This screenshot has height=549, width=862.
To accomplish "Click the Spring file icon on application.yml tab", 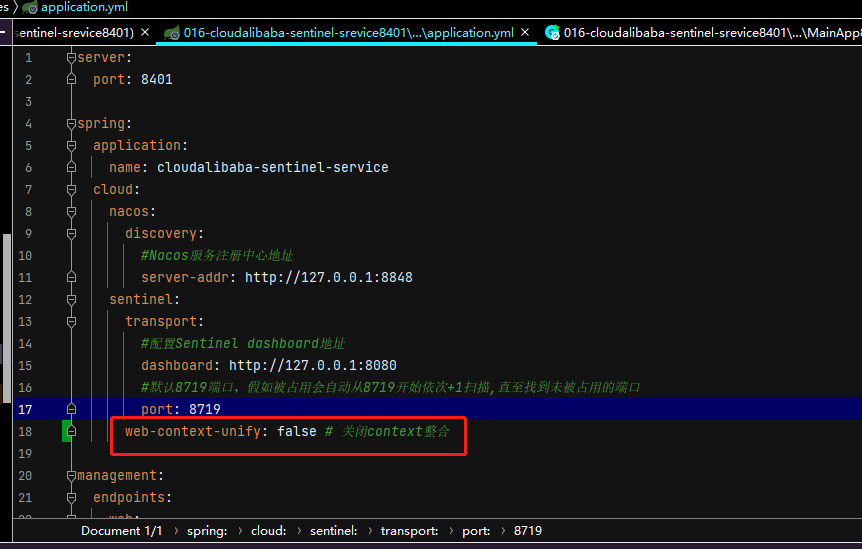I will tap(172, 34).
